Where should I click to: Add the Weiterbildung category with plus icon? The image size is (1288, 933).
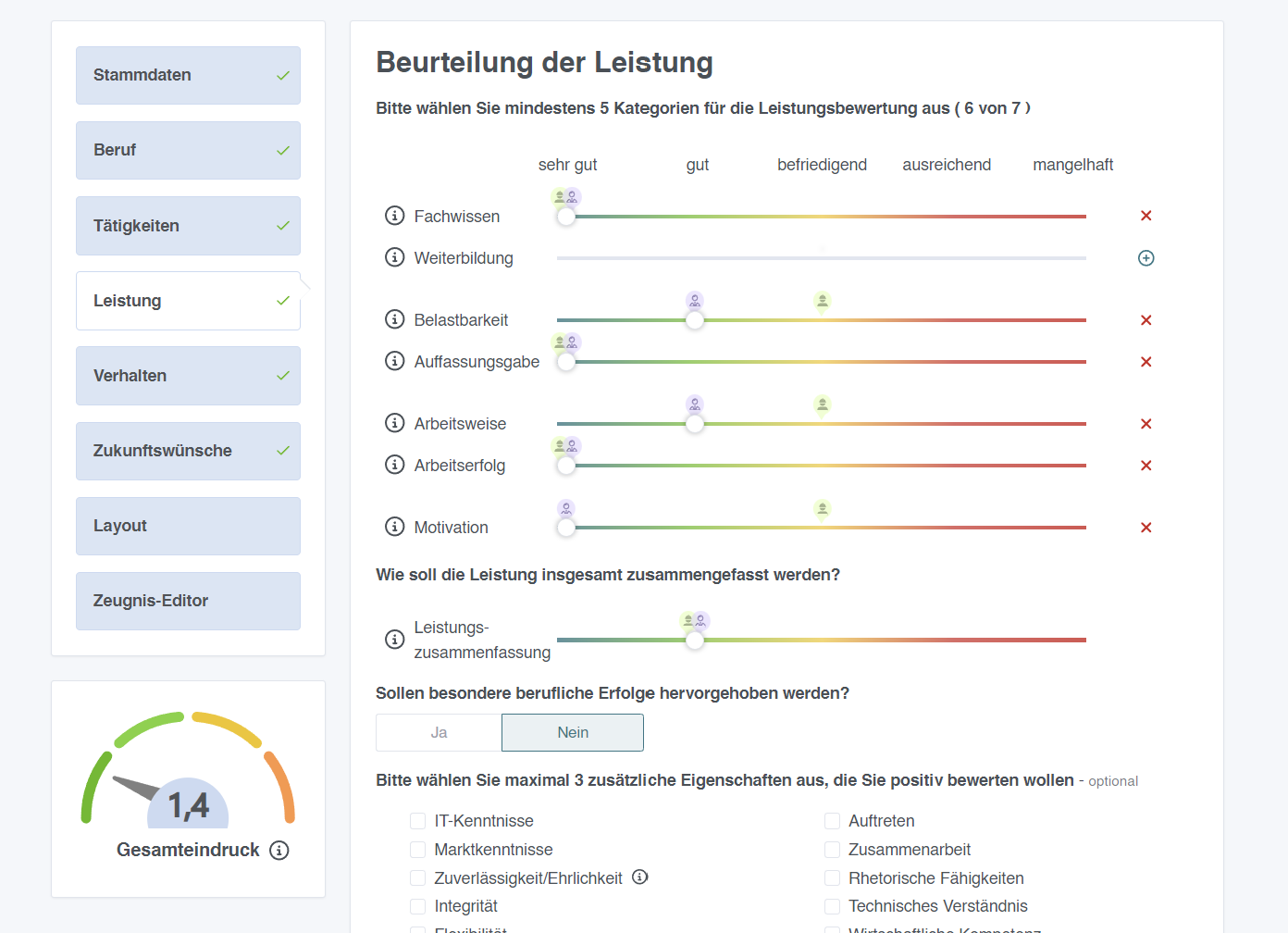click(1146, 258)
